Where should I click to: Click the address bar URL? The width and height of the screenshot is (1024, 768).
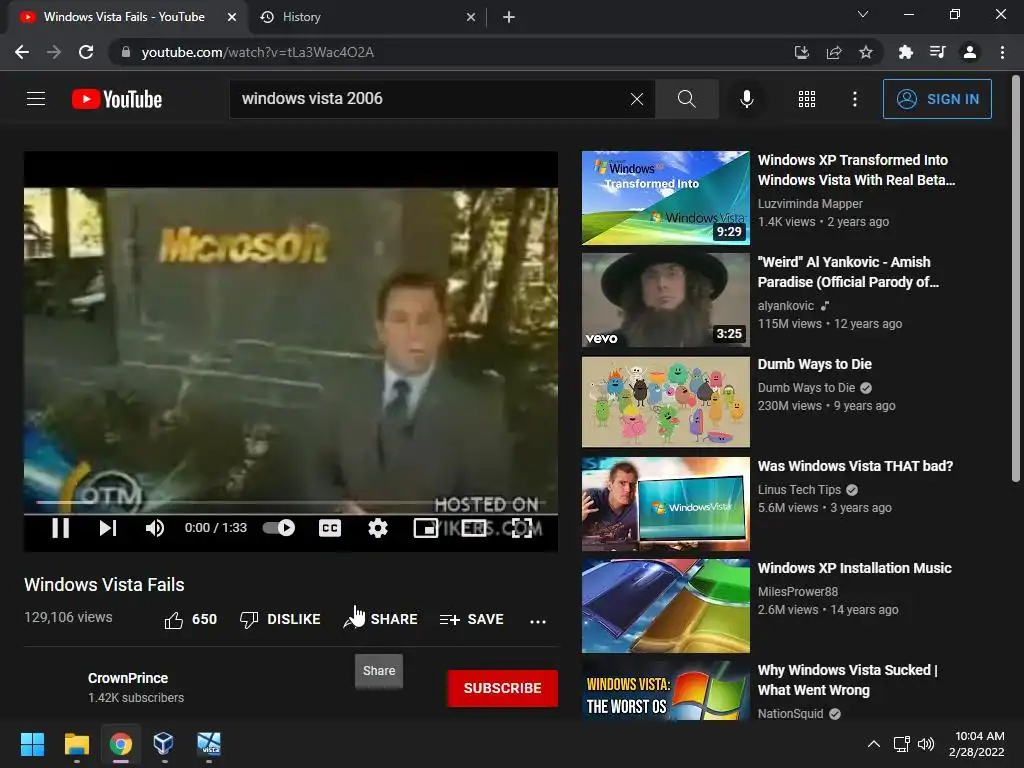(x=257, y=52)
